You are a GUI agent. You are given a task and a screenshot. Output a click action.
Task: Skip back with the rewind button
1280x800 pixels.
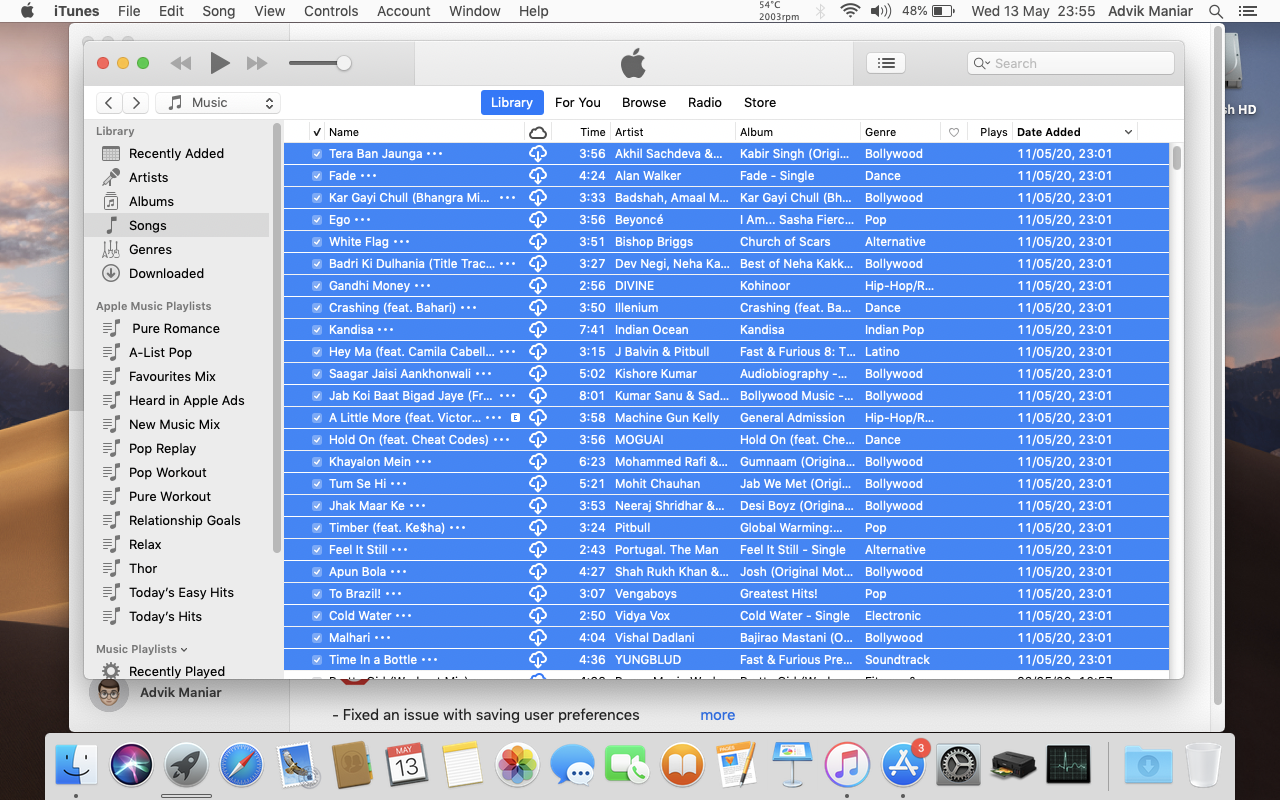[x=181, y=63]
